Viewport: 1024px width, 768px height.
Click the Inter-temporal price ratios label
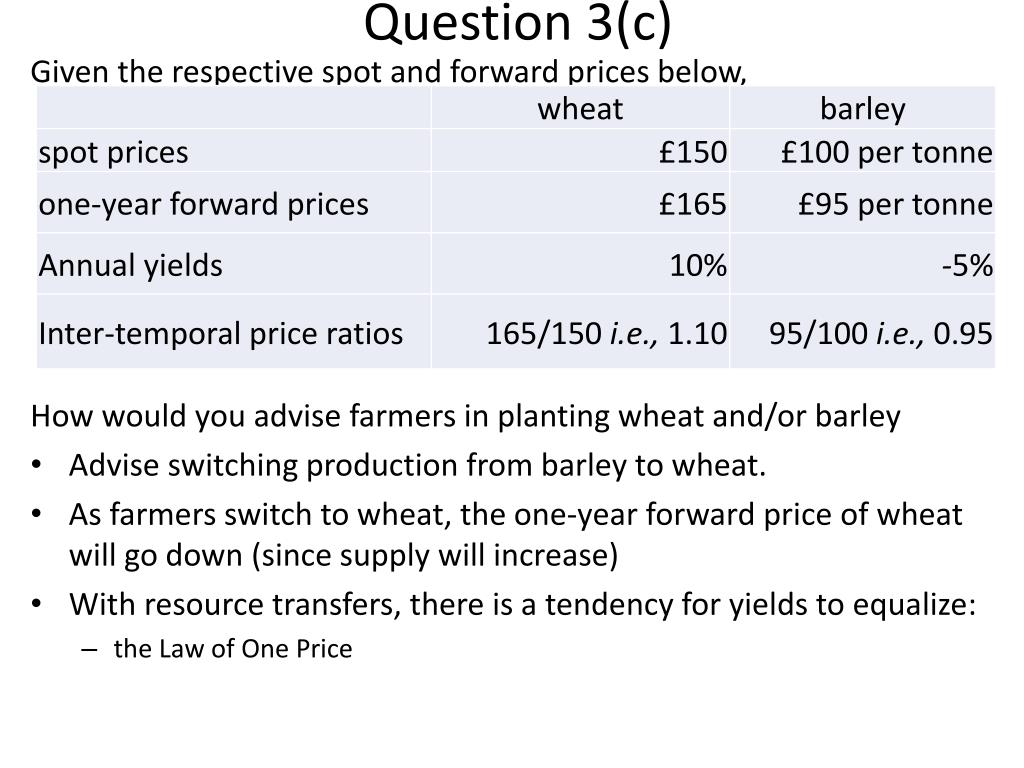click(221, 333)
